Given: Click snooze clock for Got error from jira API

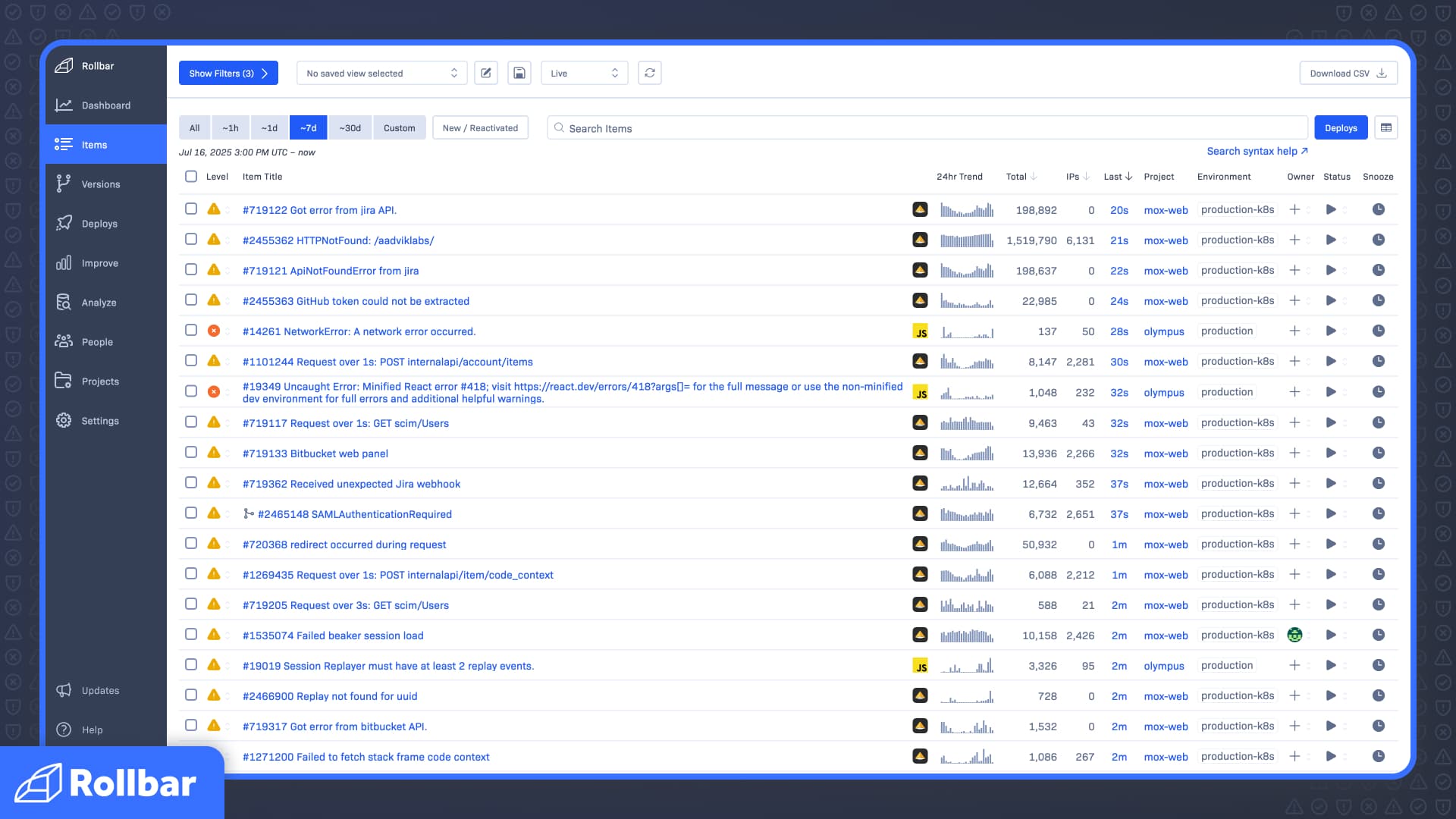Looking at the screenshot, I should 1379,209.
